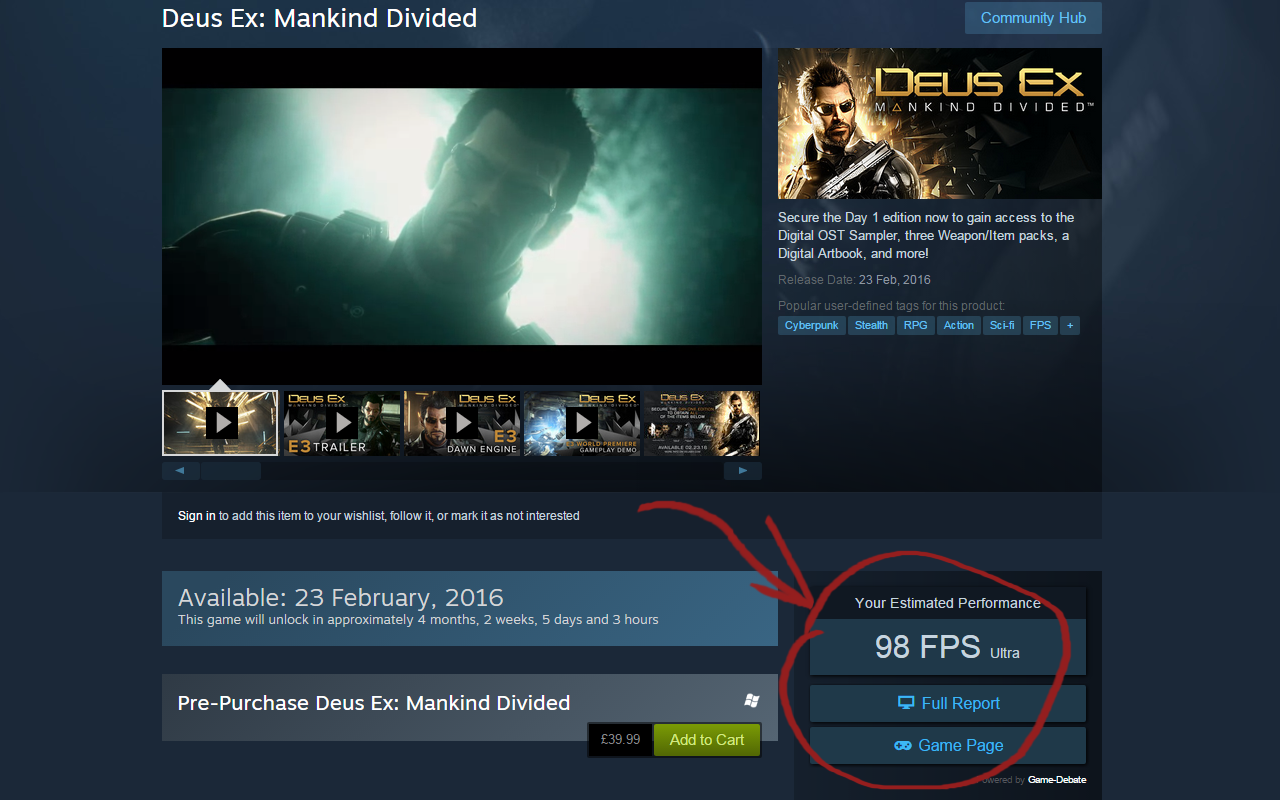The image size is (1280, 800).
Task: Click the right carousel navigation arrow
Action: pos(742,470)
